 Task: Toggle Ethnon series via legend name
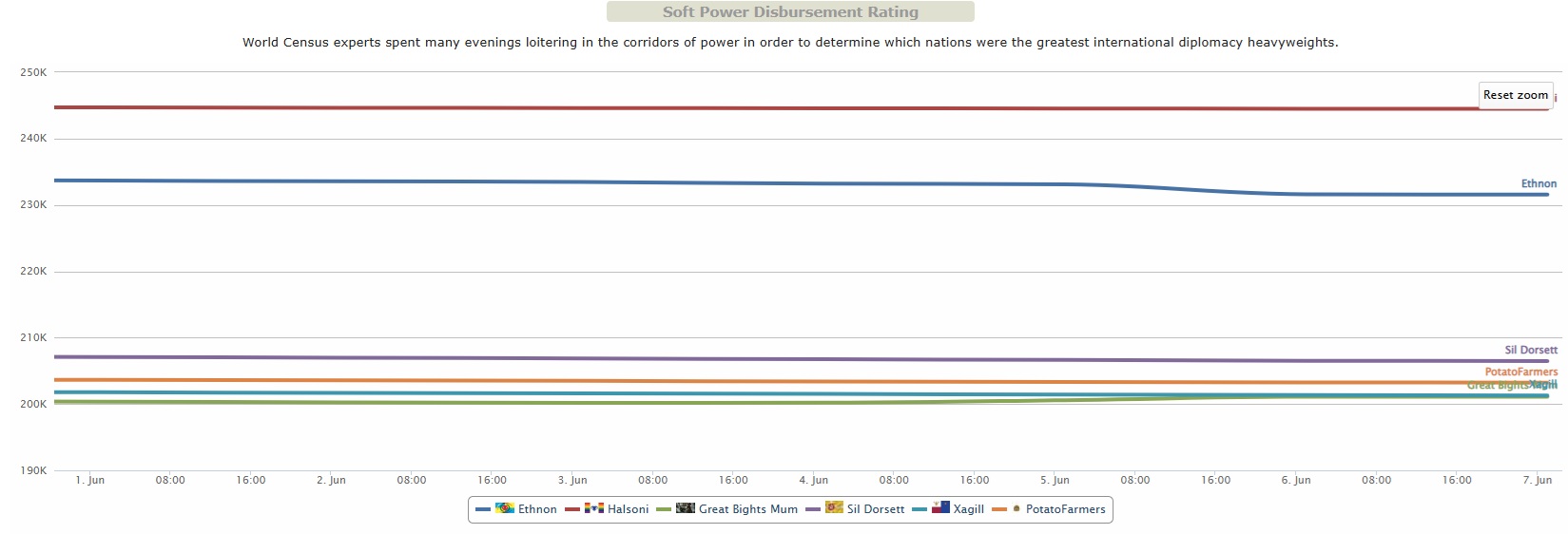coord(537,509)
